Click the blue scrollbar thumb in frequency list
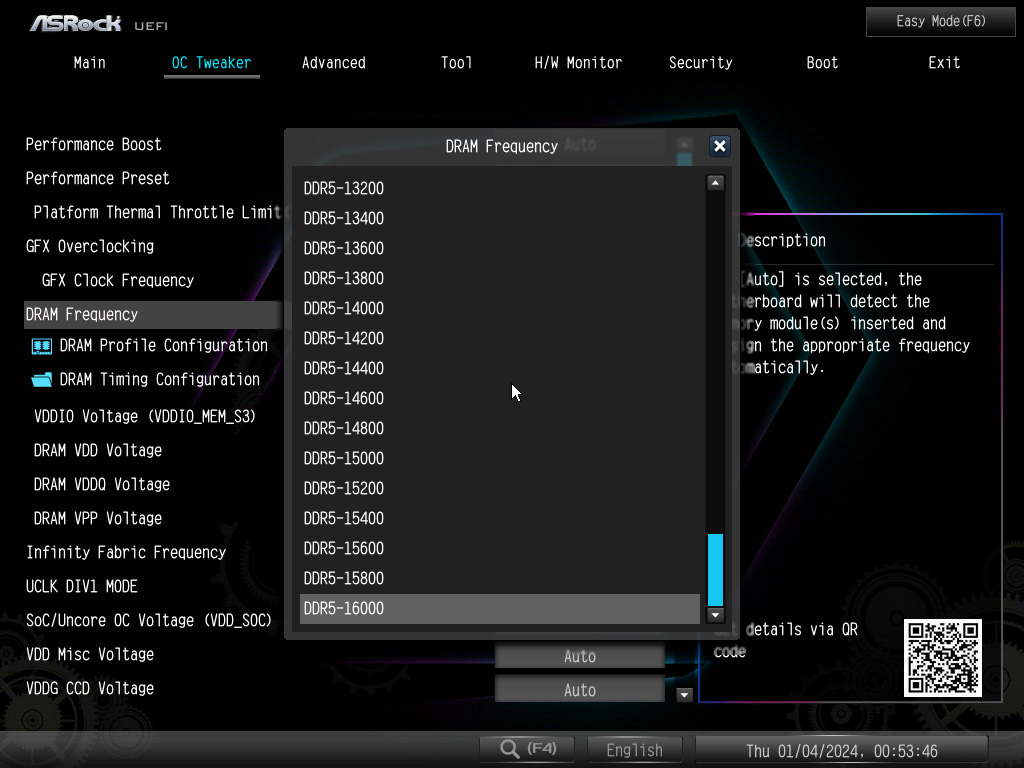This screenshot has height=768, width=1024. point(715,569)
